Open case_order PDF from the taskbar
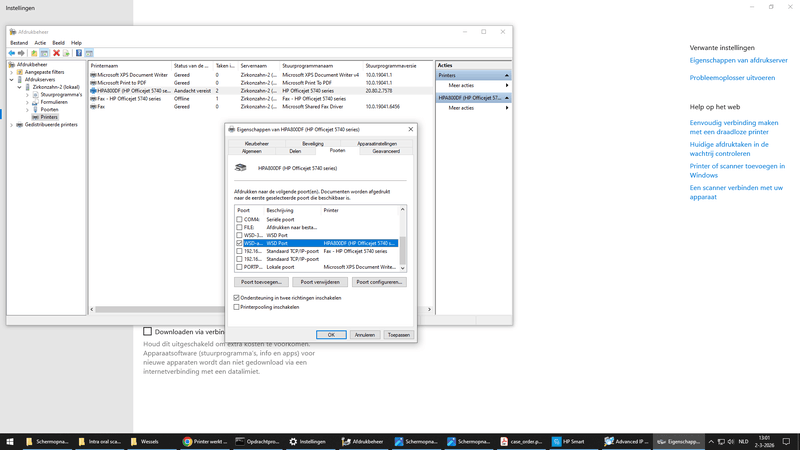This screenshot has height=450, width=800. coord(521,441)
